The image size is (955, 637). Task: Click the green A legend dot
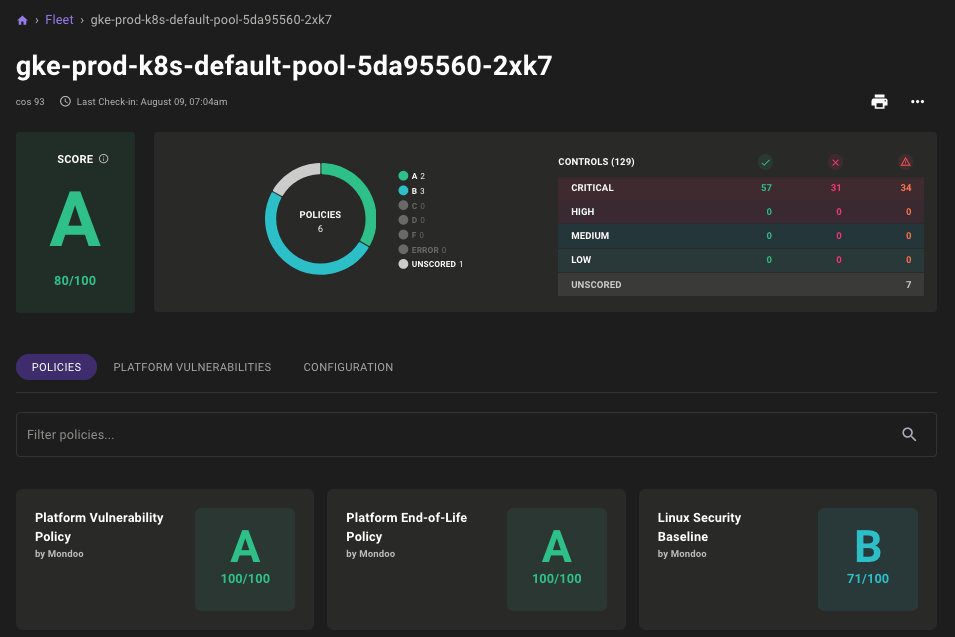pos(403,176)
